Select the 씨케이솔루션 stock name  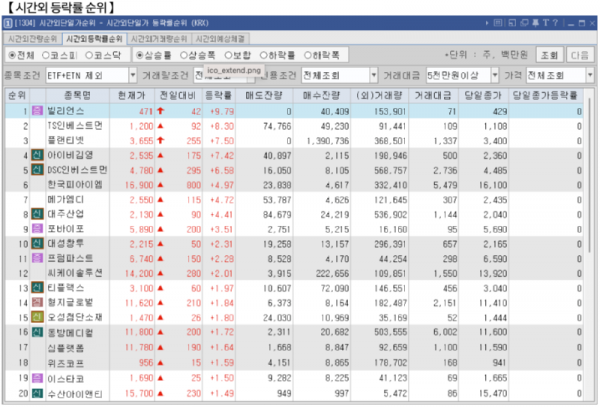coord(75,273)
